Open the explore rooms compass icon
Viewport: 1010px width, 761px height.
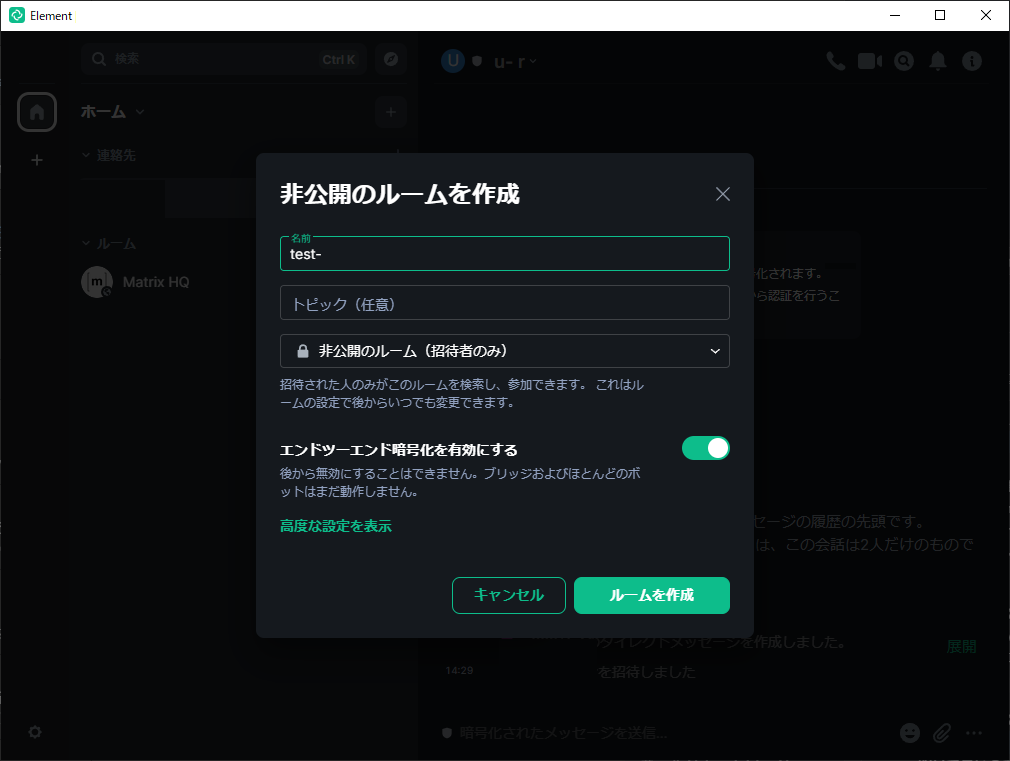(x=390, y=59)
